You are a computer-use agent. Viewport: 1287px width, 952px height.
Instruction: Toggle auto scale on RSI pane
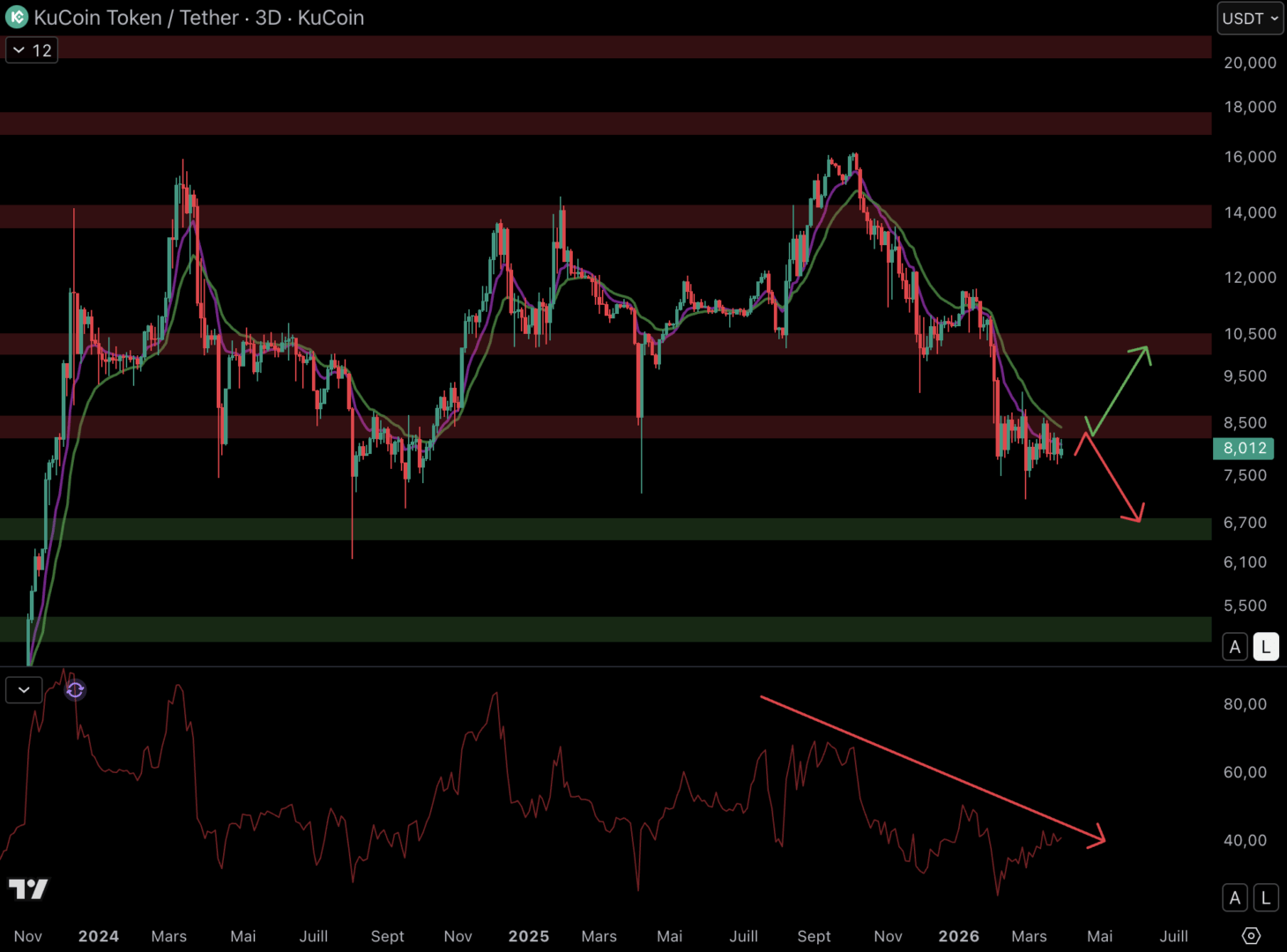[x=1235, y=897]
